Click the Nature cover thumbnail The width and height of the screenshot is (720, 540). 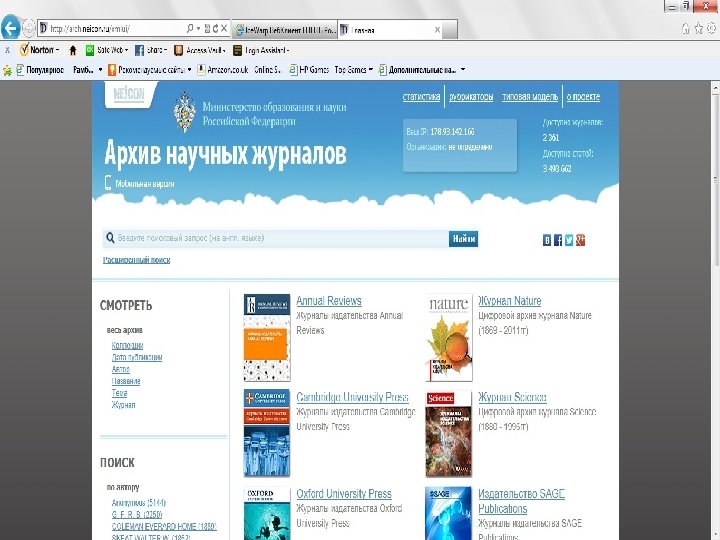(449, 338)
